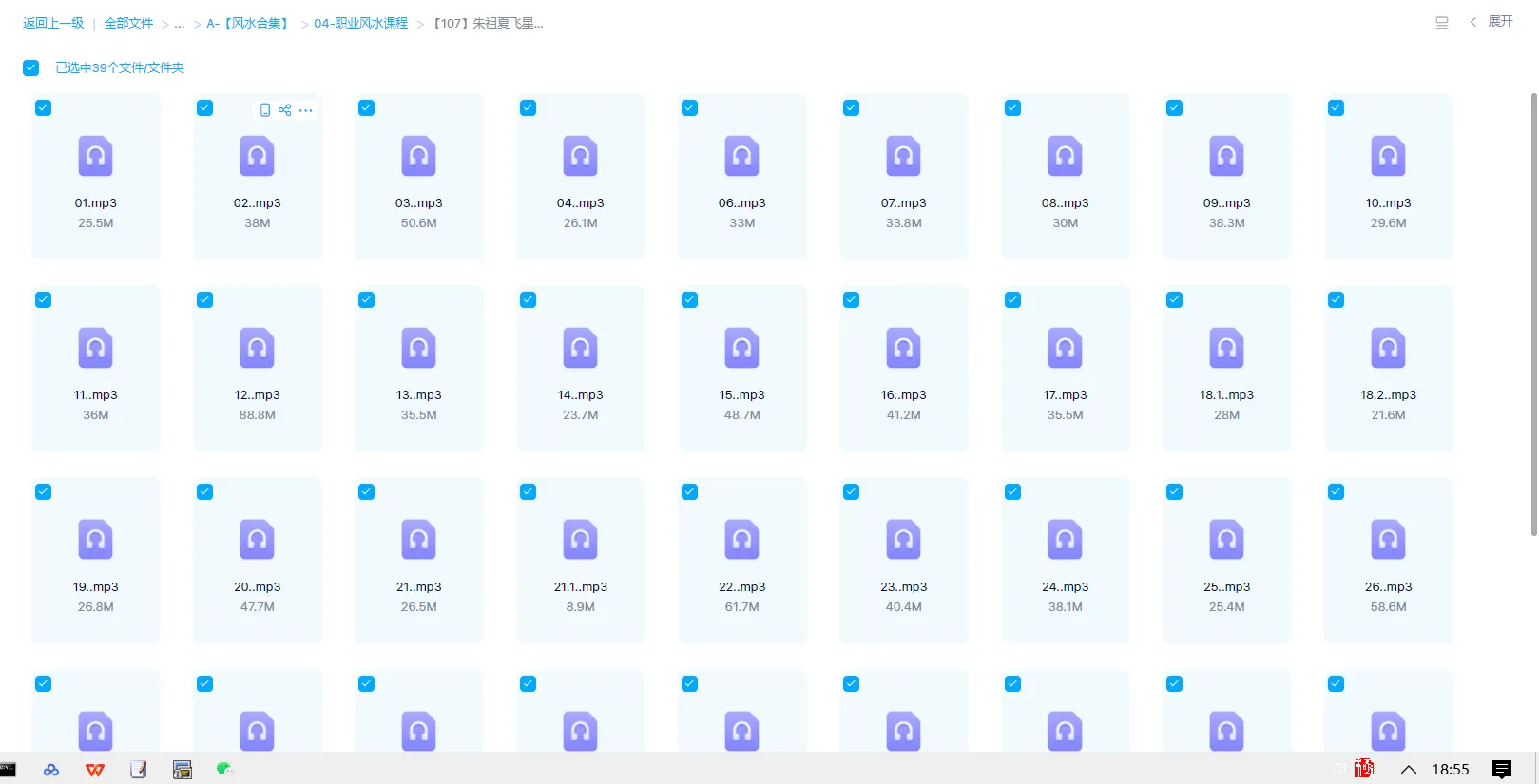1539x784 pixels.
Task: Uncheck the 14..mp3 checkbox
Action: coord(528,300)
